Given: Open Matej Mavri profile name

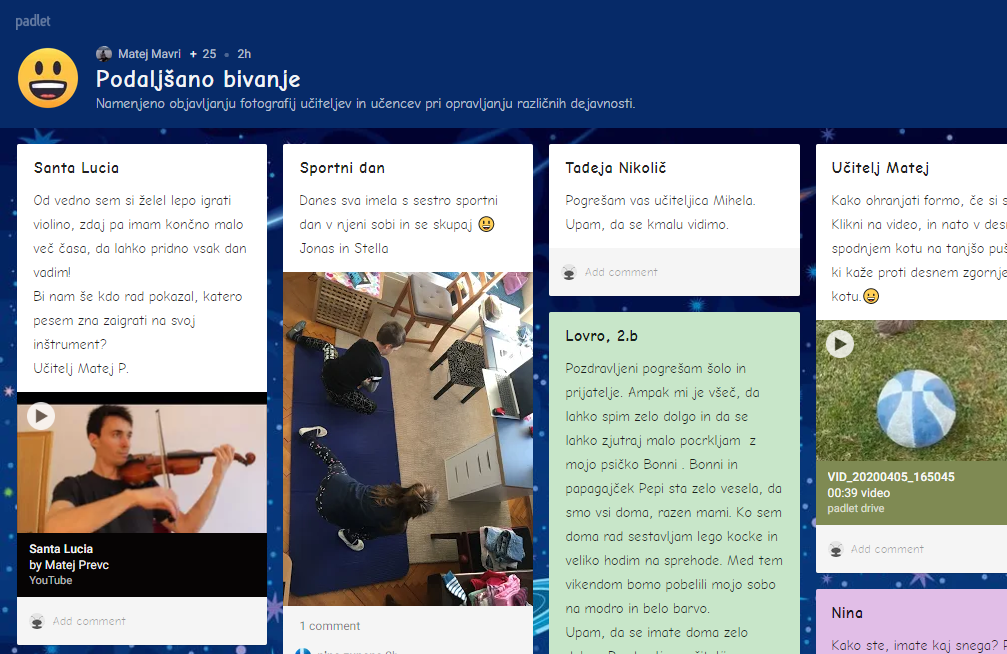Looking at the screenshot, I should coord(149,54).
